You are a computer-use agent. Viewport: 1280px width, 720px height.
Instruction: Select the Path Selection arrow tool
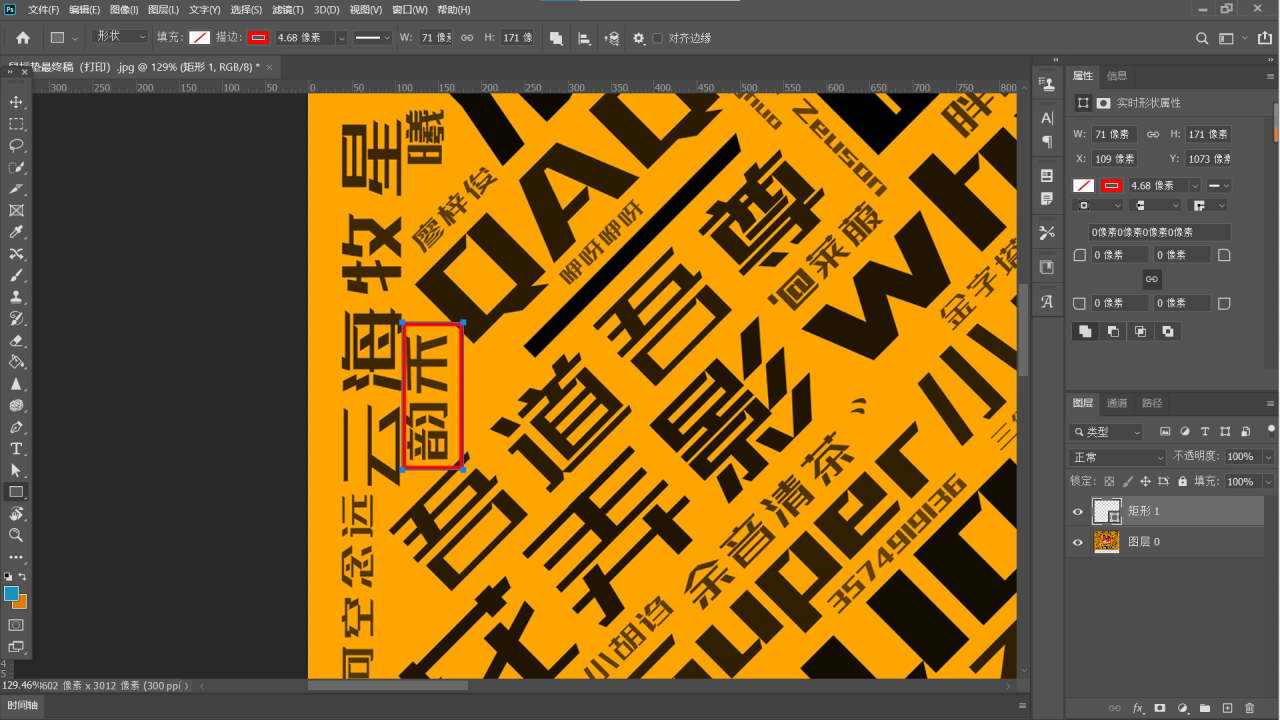[x=16, y=470]
